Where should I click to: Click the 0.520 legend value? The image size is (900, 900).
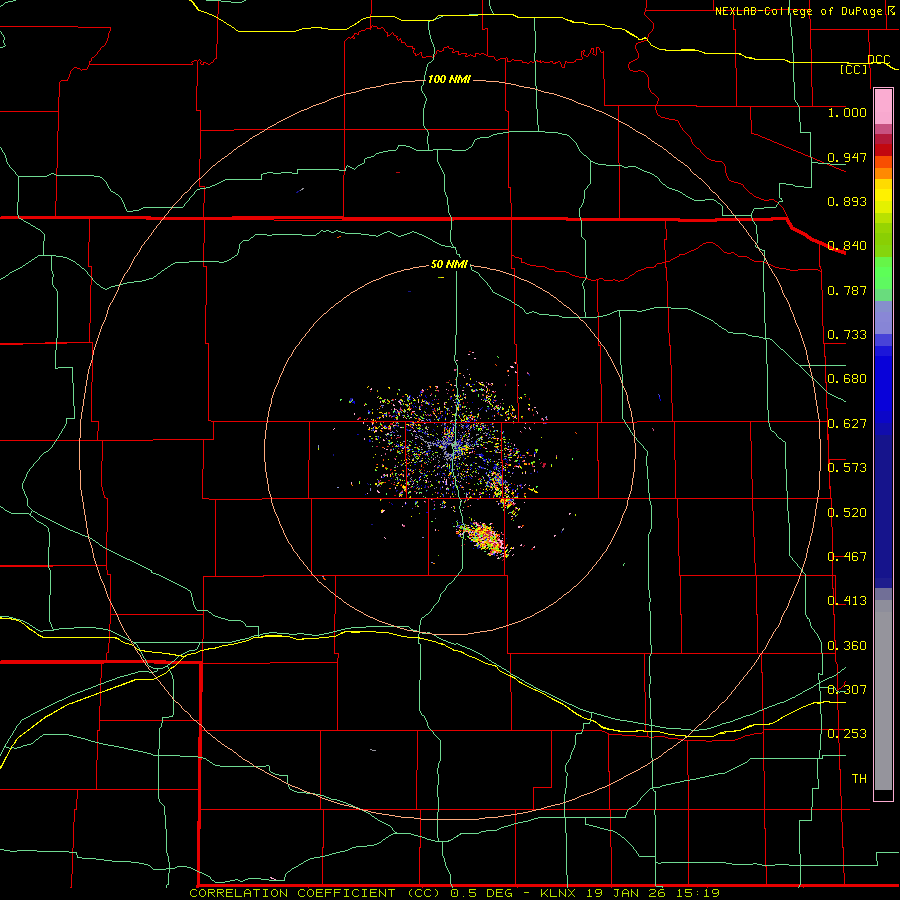[847, 513]
